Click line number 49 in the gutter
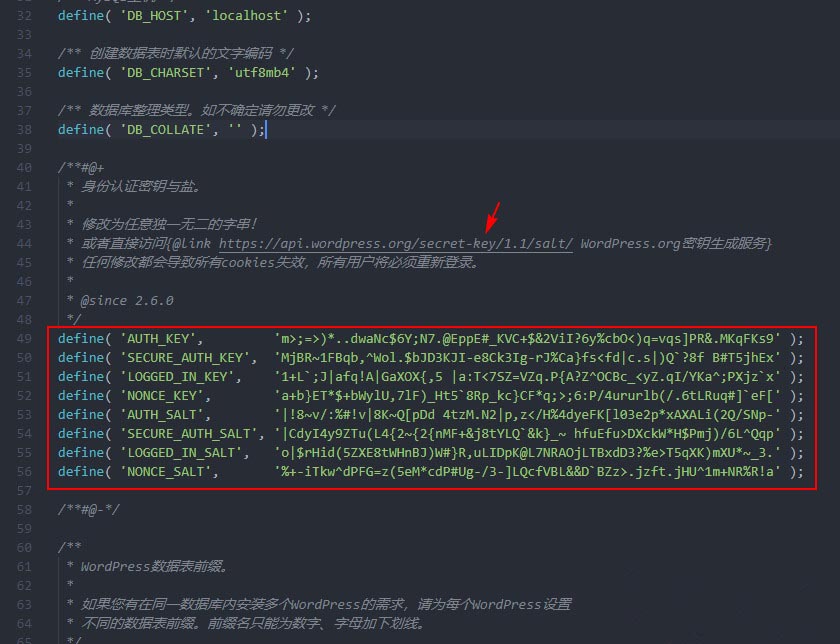The width and height of the screenshot is (840, 644). click(x=25, y=338)
